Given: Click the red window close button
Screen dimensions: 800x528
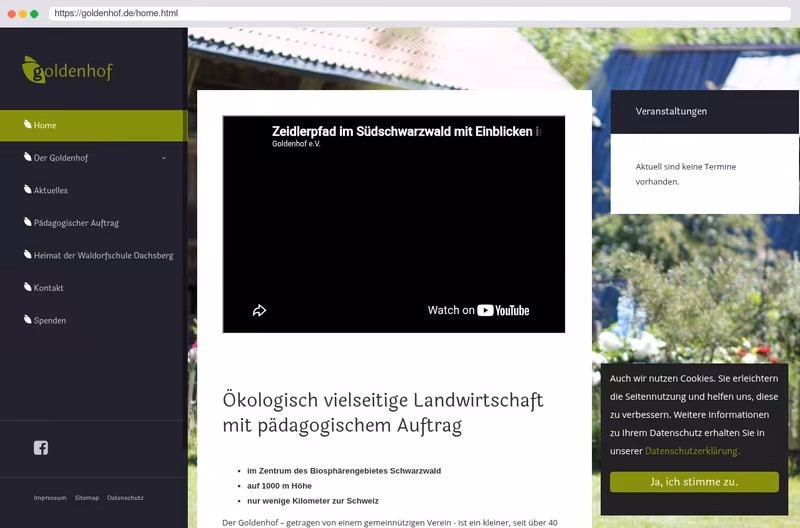Looking at the screenshot, I should pos(12,14).
